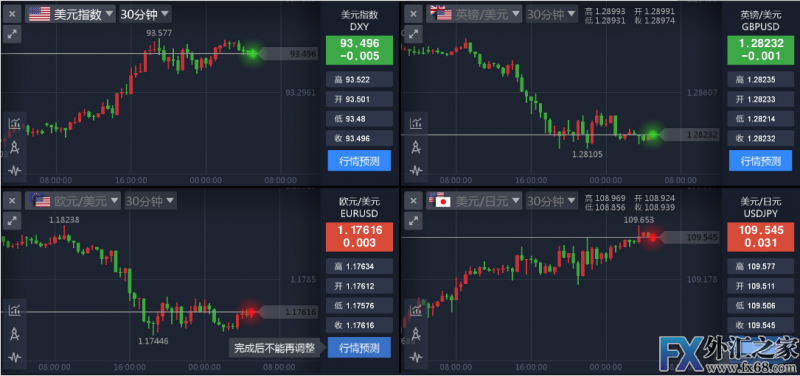Viewport: 800px width, 376px height.
Task: Click the red EURUSD price box 1.17616
Action: [359, 237]
